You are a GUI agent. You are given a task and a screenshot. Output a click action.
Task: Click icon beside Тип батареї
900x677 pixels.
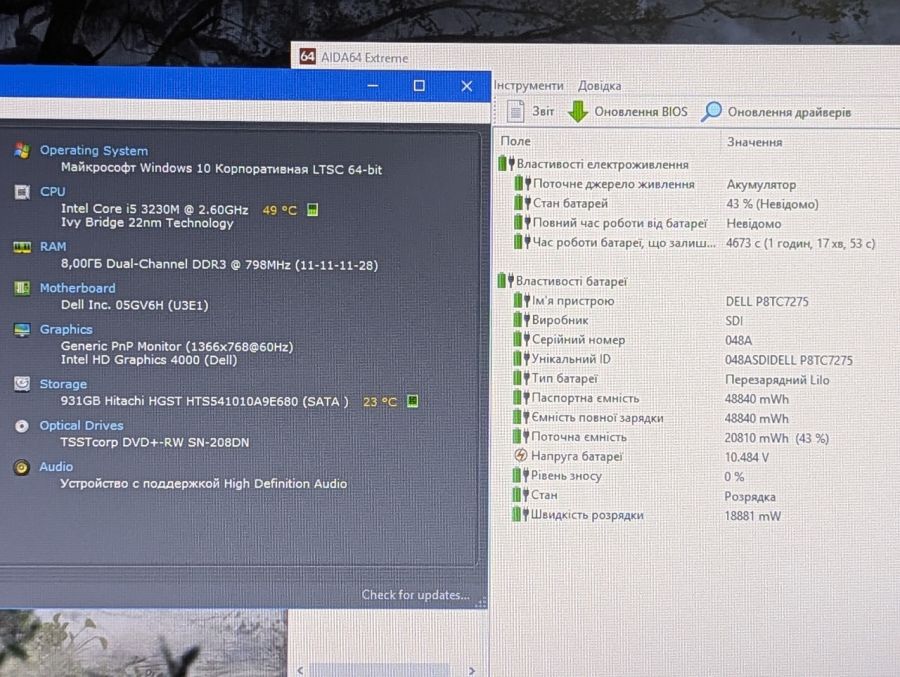click(x=522, y=378)
